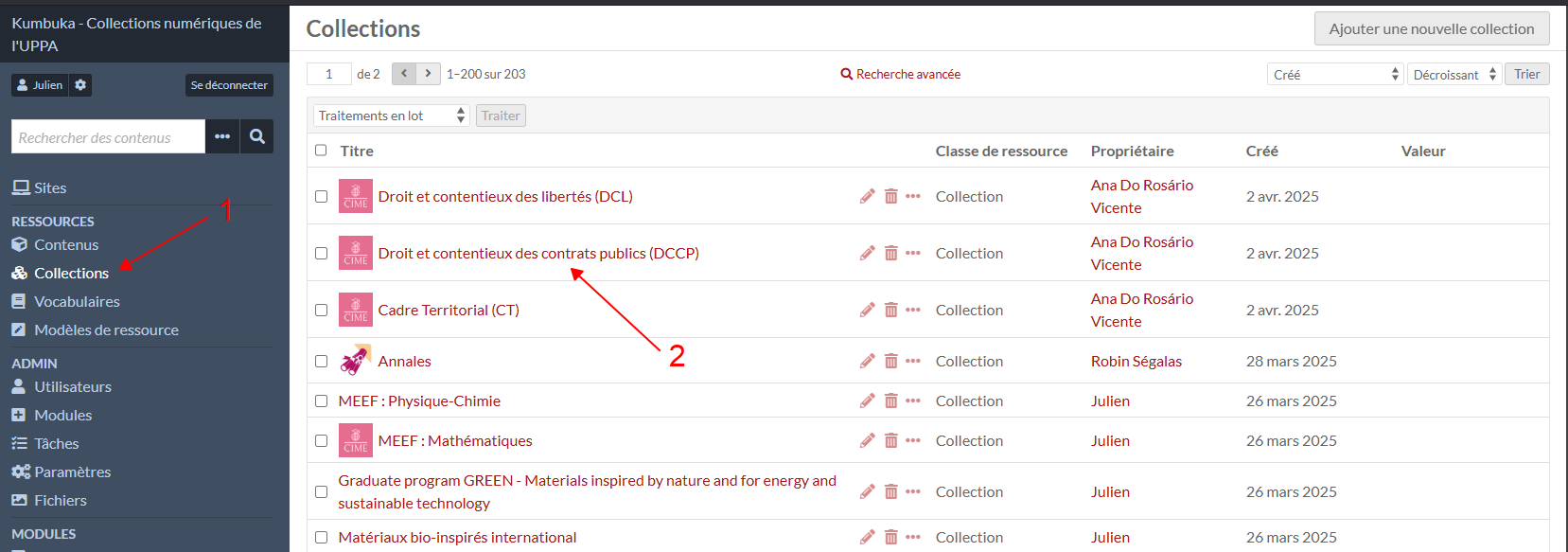Screen dimensions: 1568x552
Task: Check the Annales collection checkbox
Action: (x=321, y=361)
